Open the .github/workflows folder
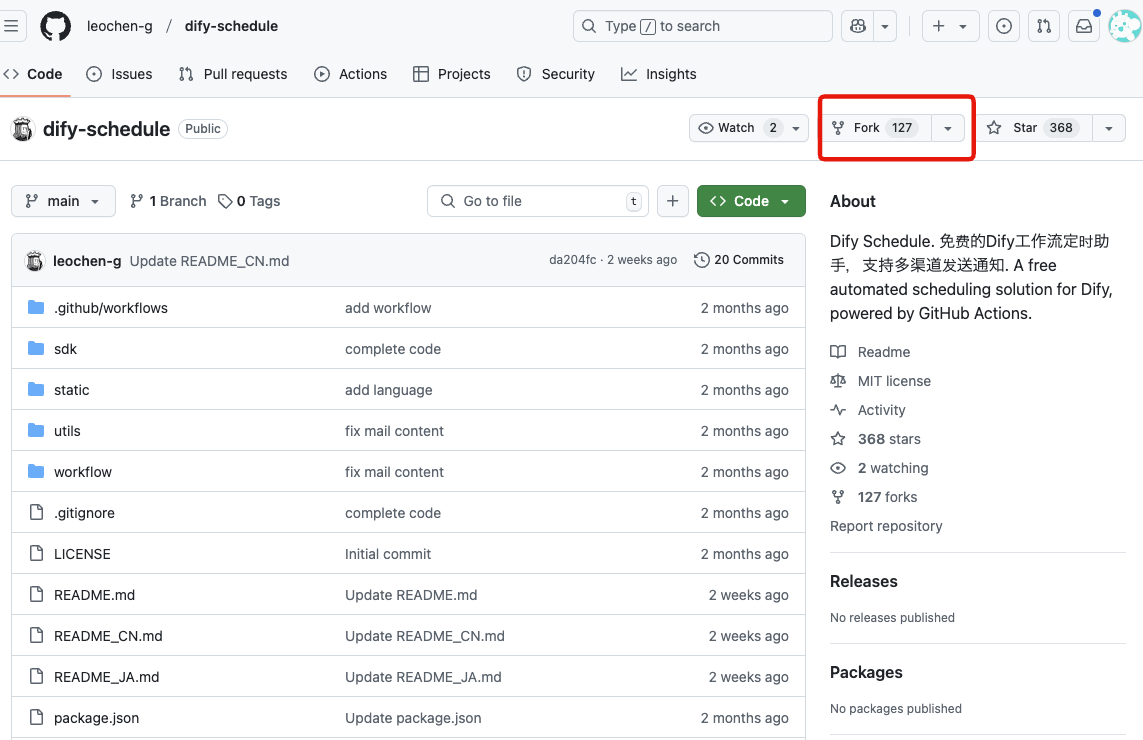Viewport: 1143px width, 740px height. click(111, 308)
